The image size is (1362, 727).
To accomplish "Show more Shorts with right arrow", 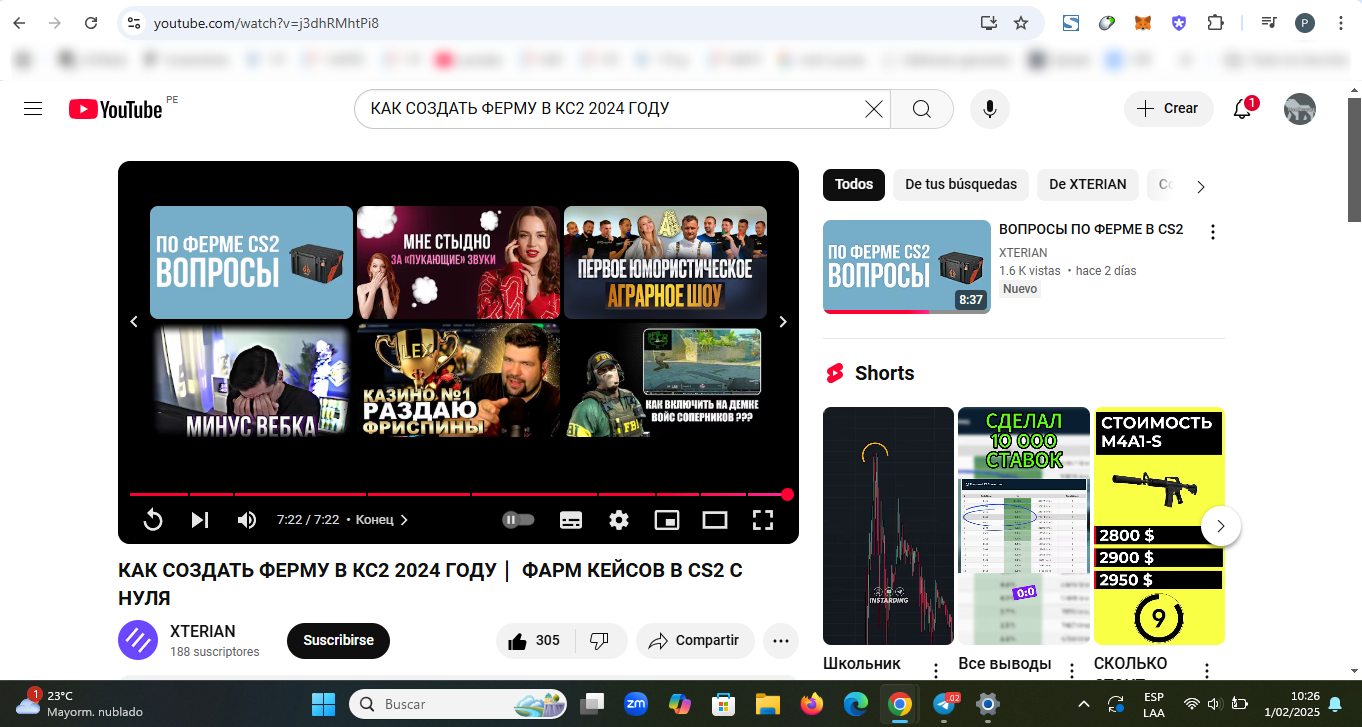I will (x=1221, y=526).
